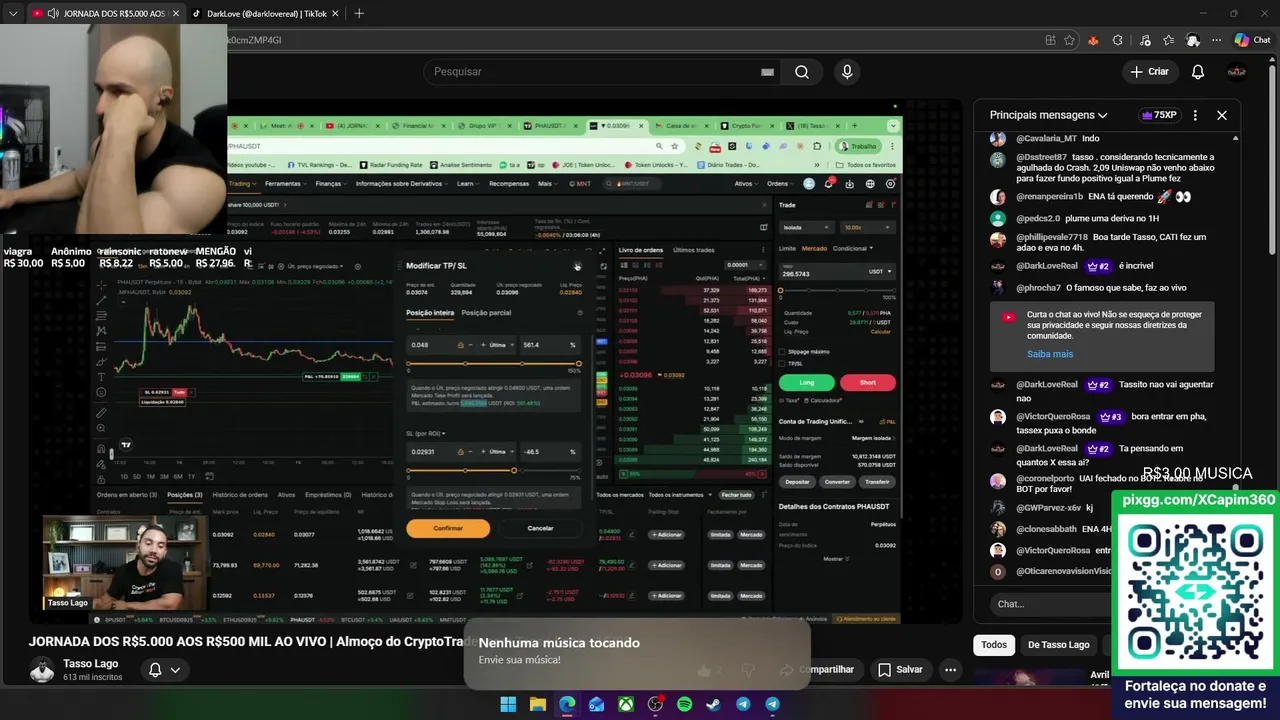
Task: Open the Tasso Lago channel name
Action: pos(91,664)
